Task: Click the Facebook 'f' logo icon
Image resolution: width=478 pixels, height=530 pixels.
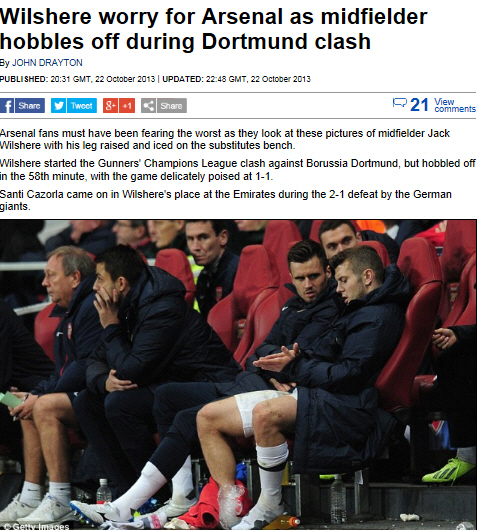Action: pyautogui.click(x=7, y=106)
